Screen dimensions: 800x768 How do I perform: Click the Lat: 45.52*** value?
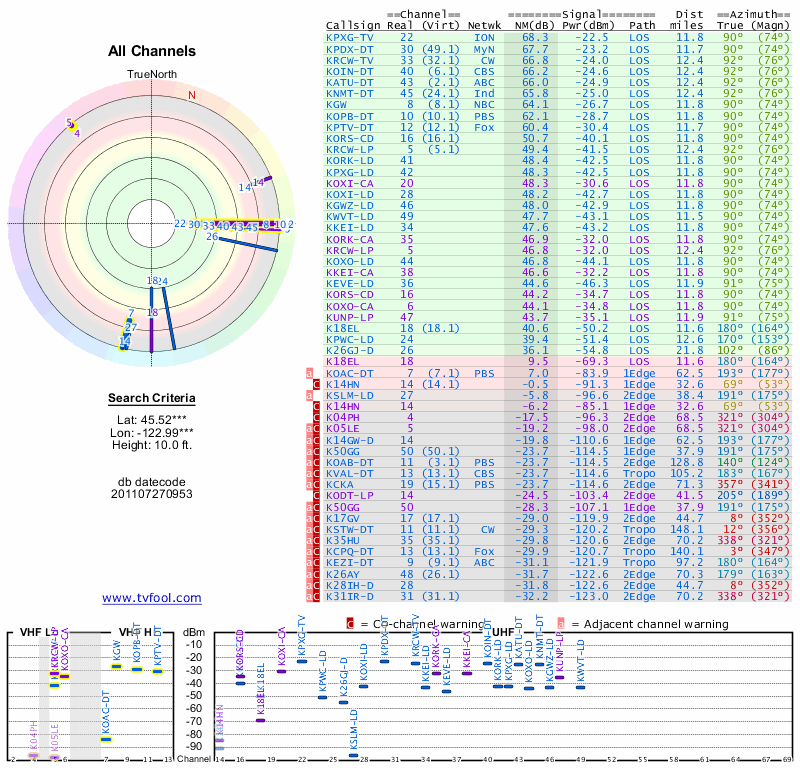[152, 420]
